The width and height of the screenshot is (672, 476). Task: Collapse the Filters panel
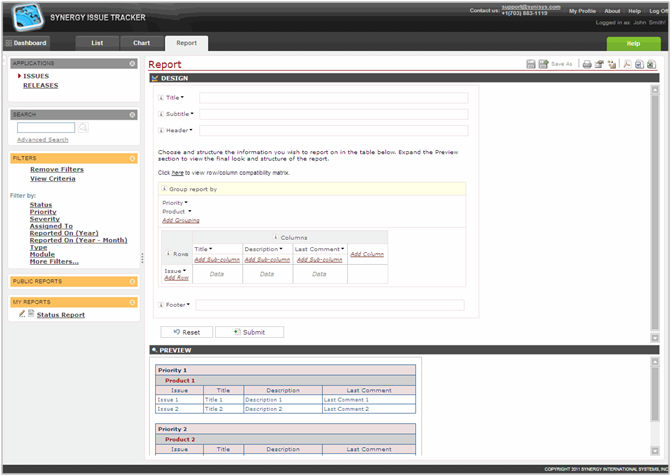tap(132, 159)
